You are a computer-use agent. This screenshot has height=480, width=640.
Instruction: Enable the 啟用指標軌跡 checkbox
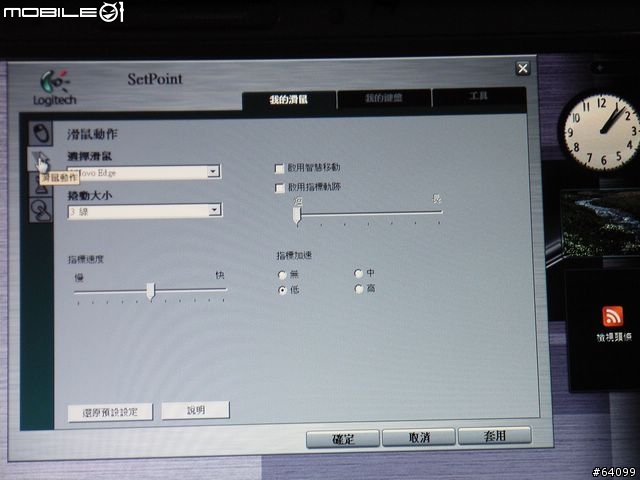[x=280, y=188]
